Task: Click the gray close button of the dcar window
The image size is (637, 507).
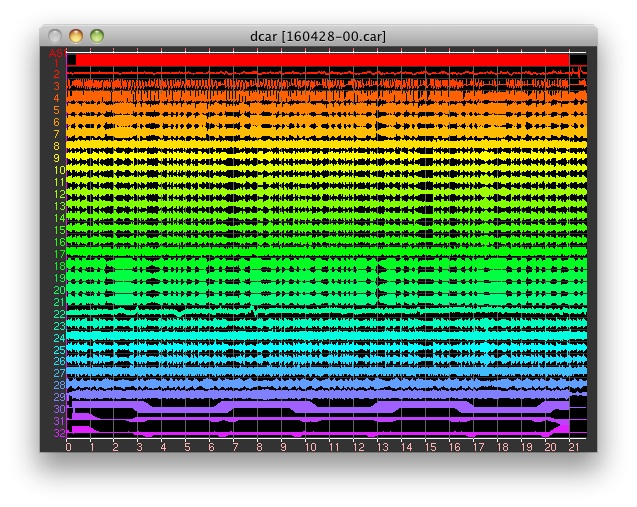Action: 55,36
